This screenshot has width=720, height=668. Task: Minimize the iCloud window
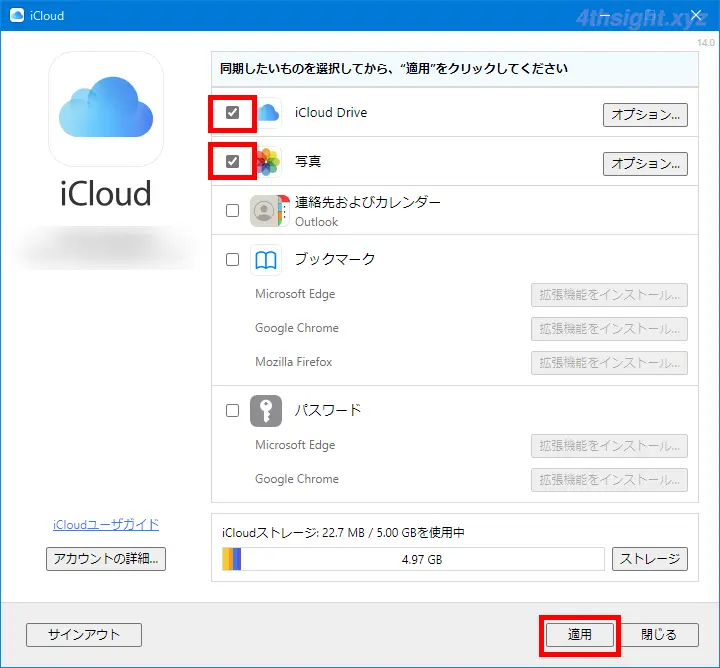[605, 16]
